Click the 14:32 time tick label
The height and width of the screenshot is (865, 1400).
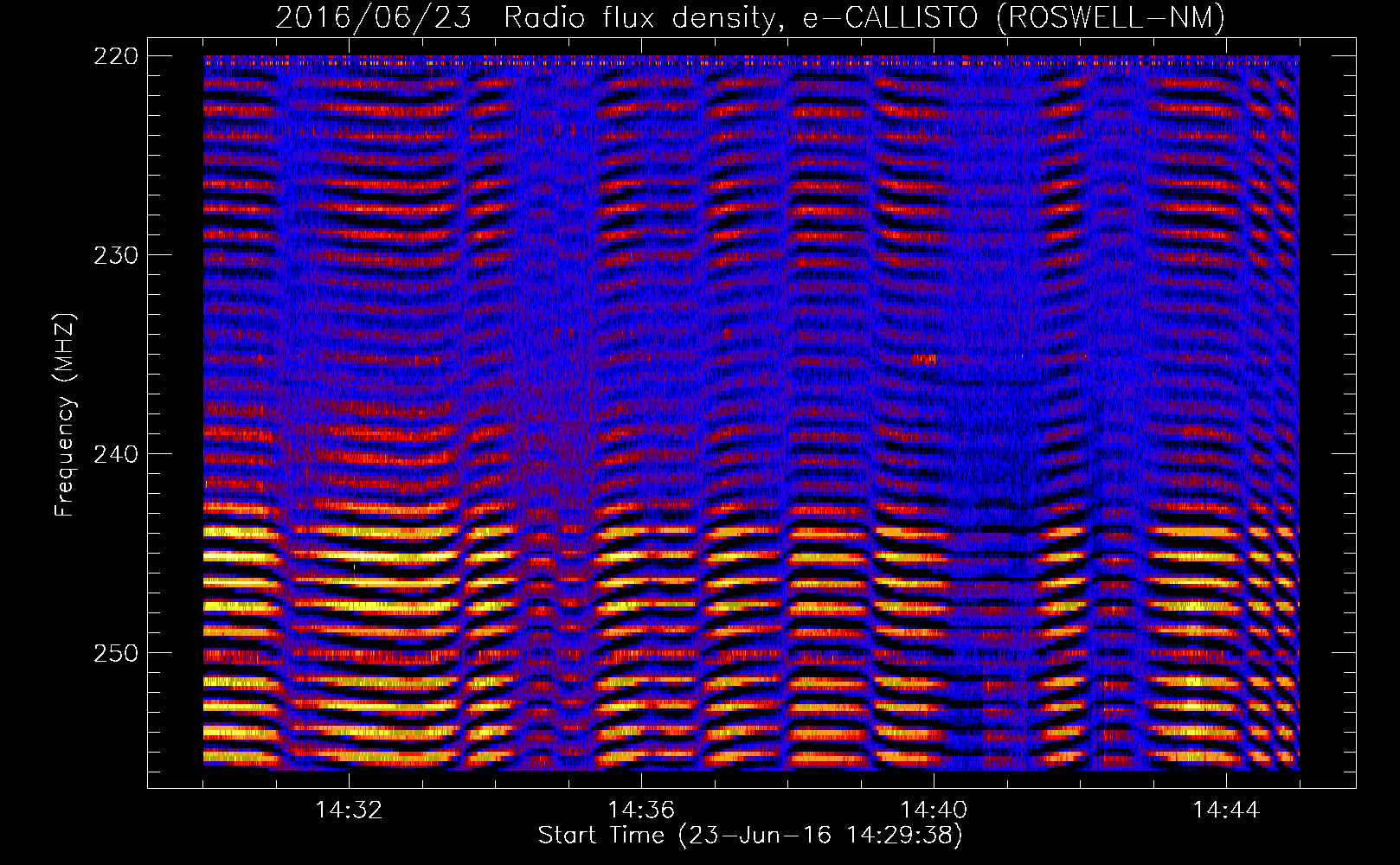coord(349,810)
